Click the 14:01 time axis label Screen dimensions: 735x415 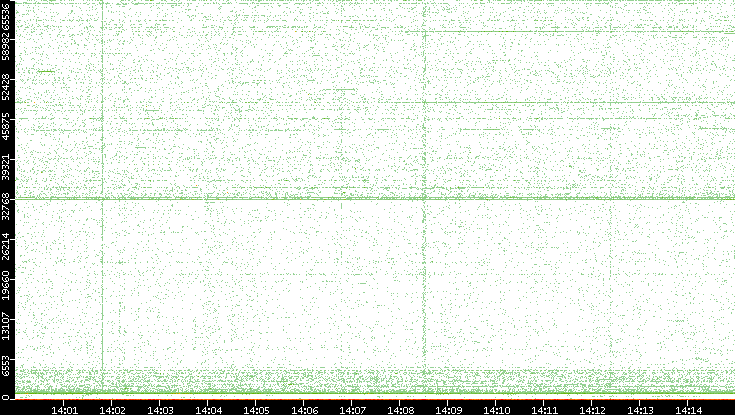(x=64, y=410)
